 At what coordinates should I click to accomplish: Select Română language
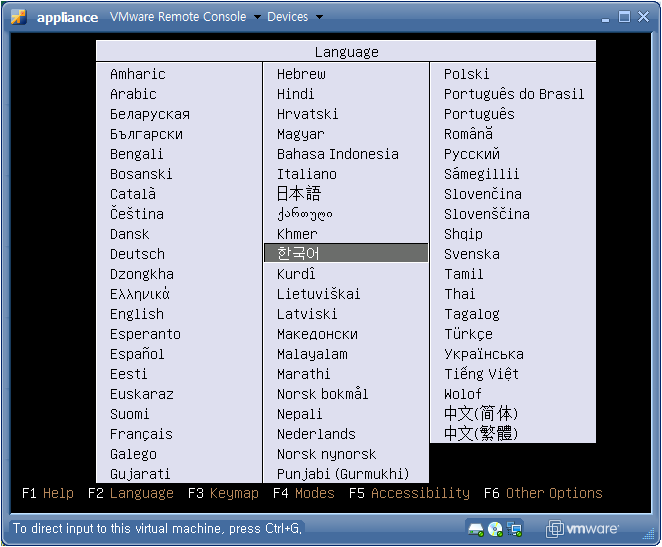(468, 134)
